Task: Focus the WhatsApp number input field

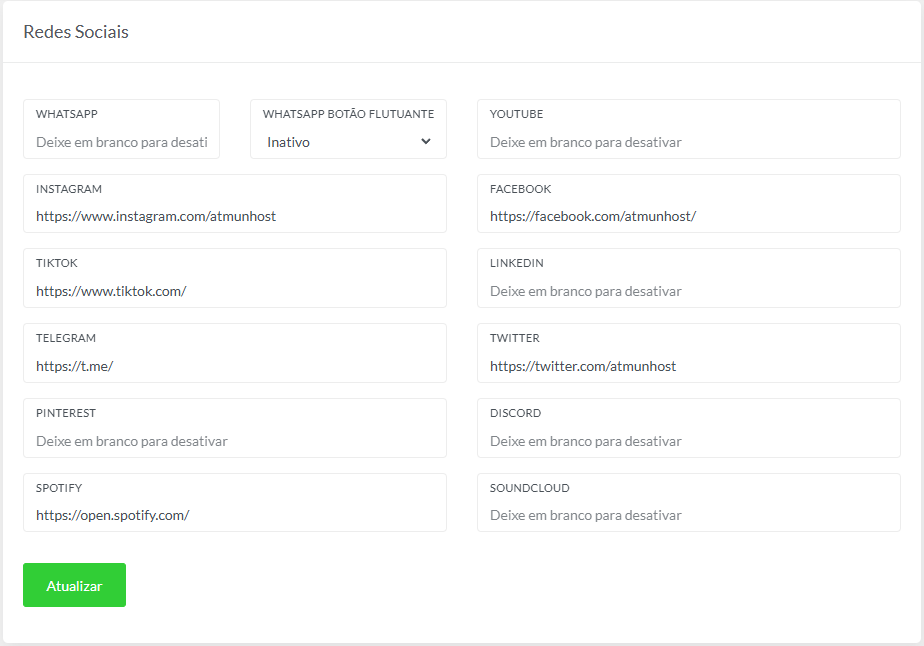Action: coord(121,142)
